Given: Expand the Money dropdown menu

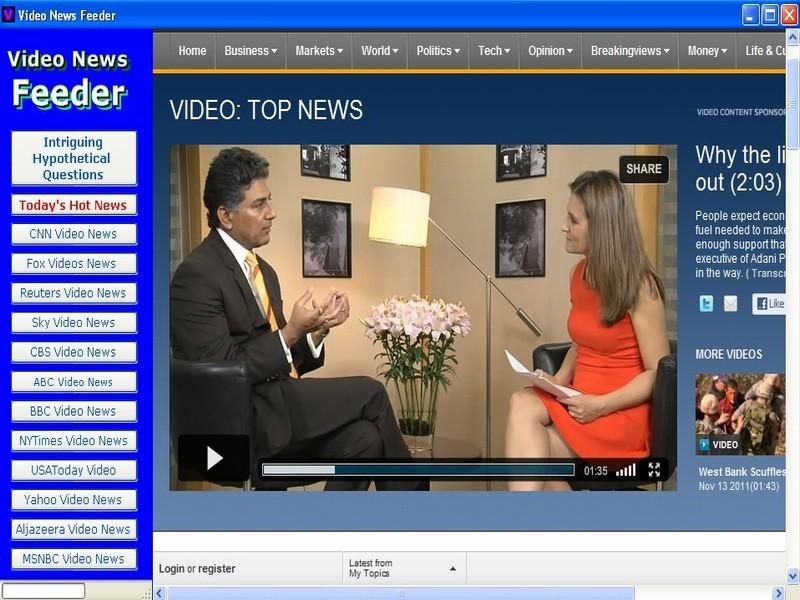Looking at the screenshot, I should [707, 51].
